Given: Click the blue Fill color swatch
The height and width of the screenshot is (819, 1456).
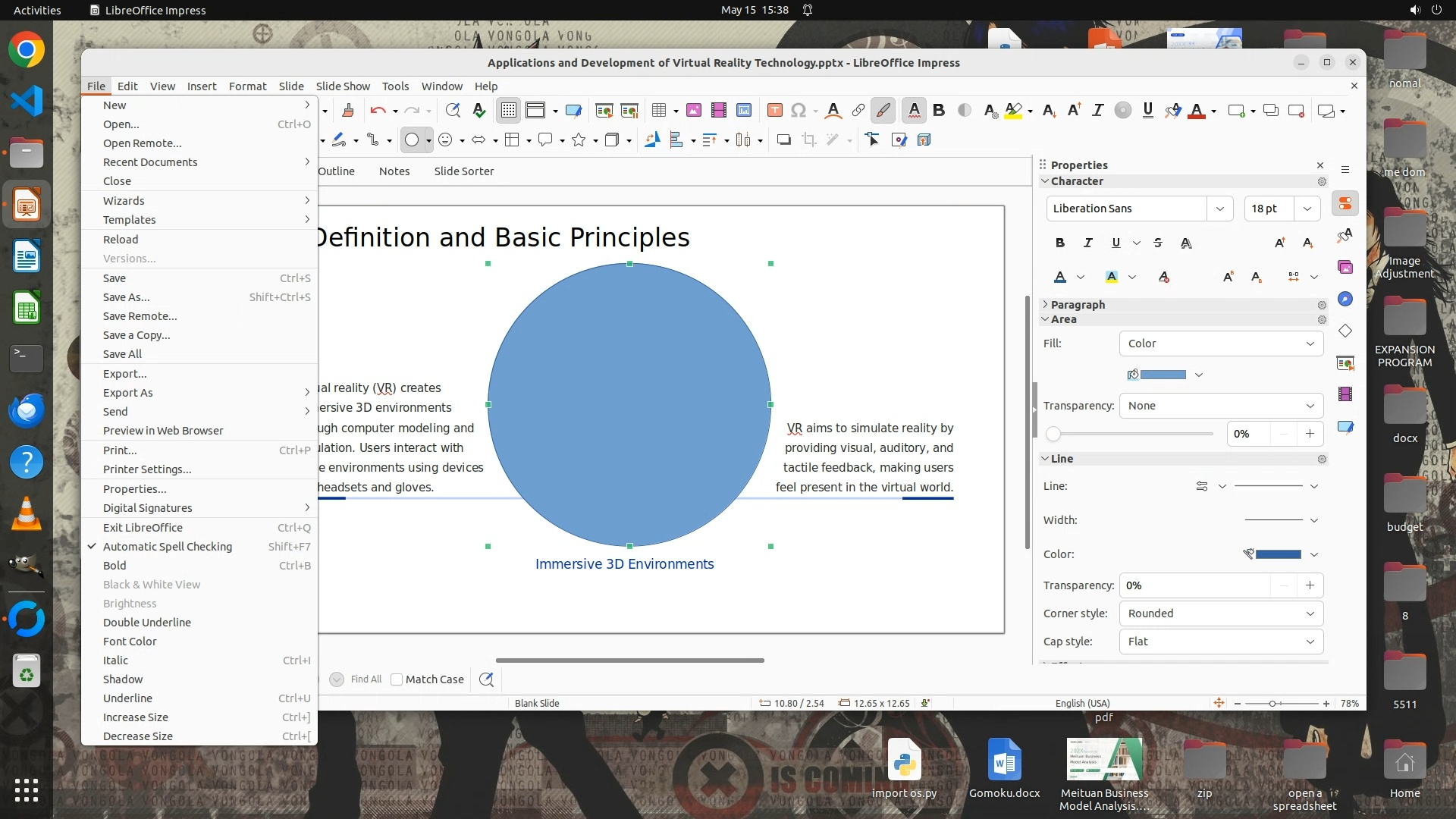Looking at the screenshot, I should point(1163,375).
